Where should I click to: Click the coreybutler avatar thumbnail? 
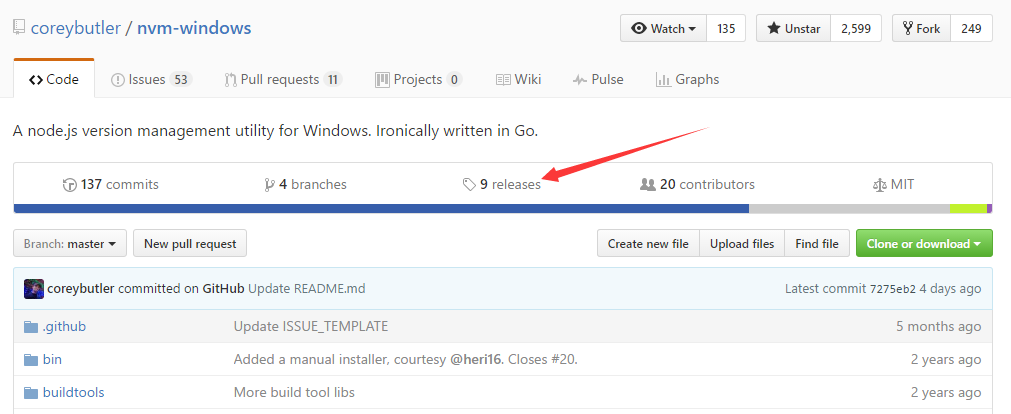[x=34, y=289]
